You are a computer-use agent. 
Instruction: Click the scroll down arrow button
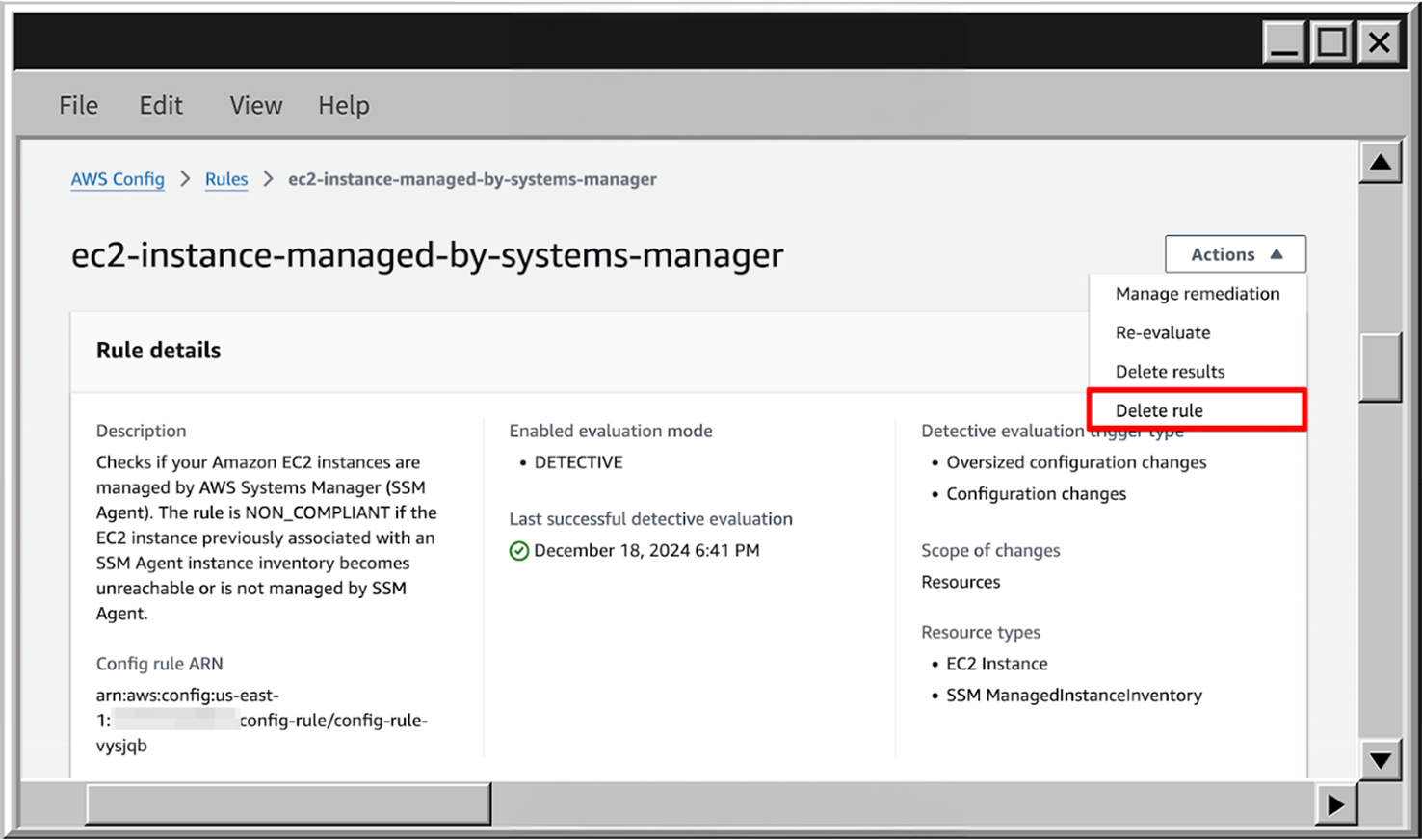[x=1381, y=760]
